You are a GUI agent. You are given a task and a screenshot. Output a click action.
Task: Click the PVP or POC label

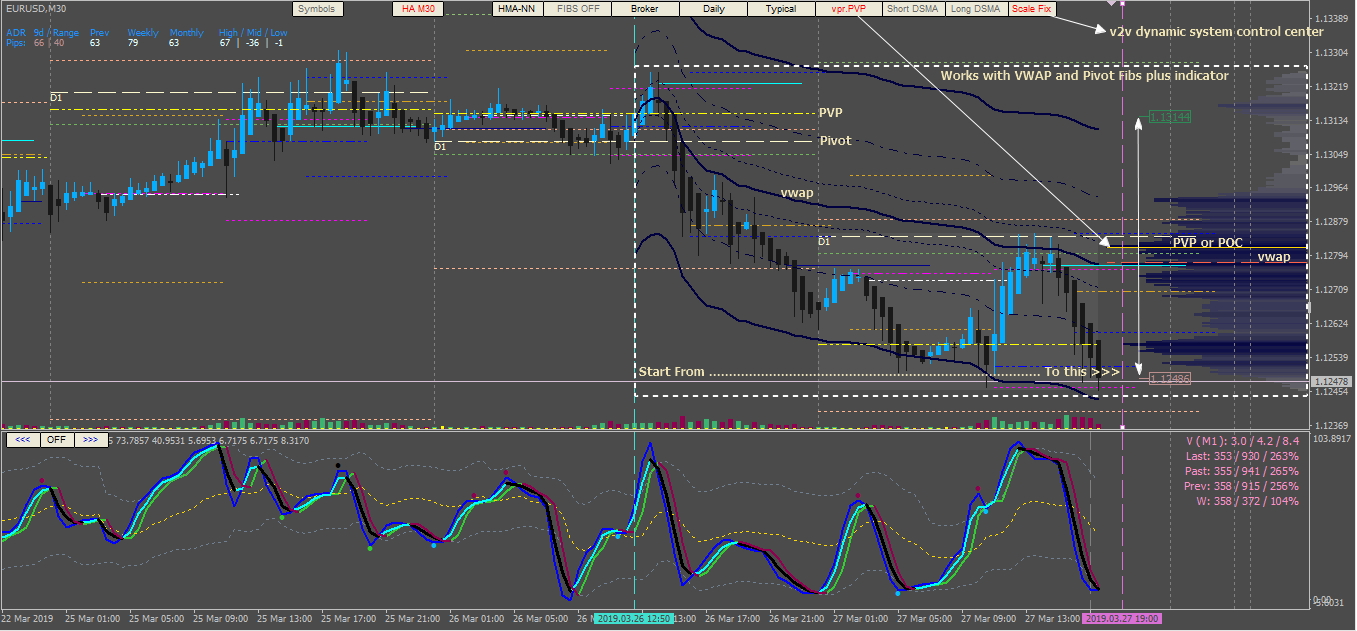click(1207, 242)
